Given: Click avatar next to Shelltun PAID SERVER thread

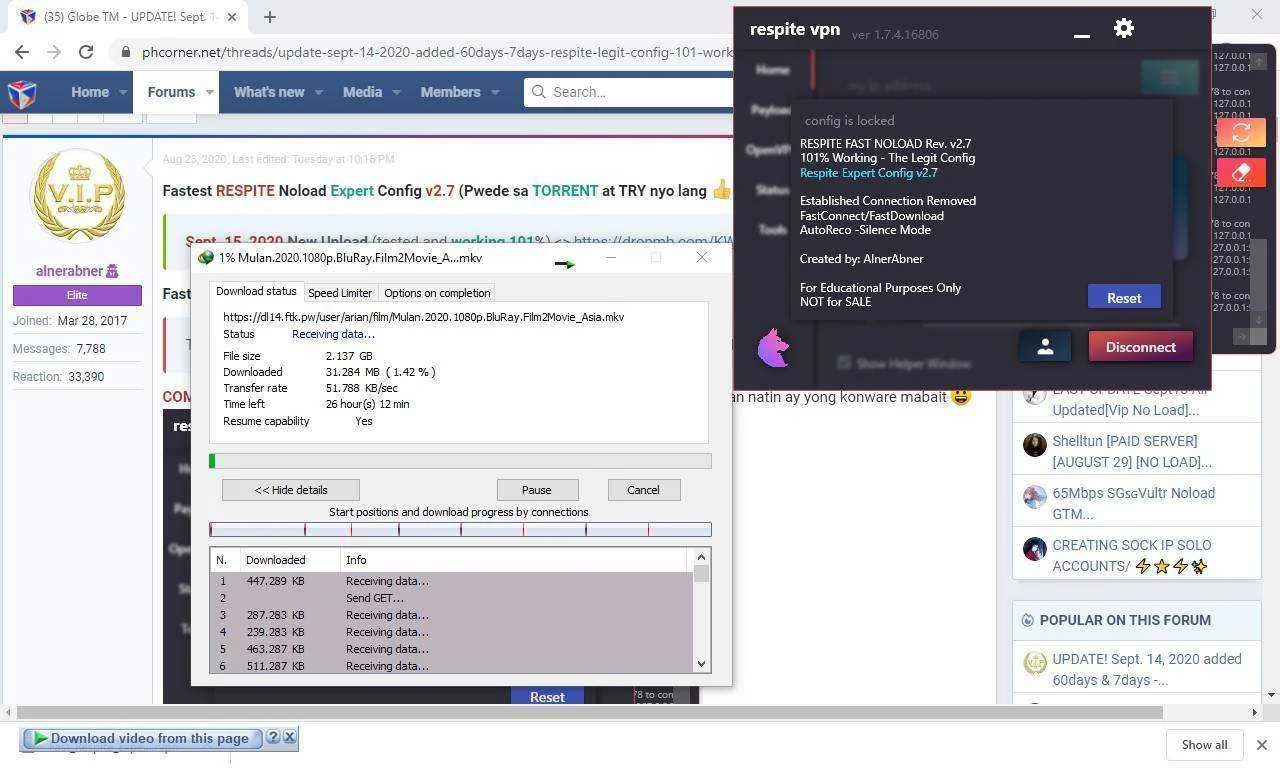Looking at the screenshot, I should pyautogui.click(x=1034, y=445).
